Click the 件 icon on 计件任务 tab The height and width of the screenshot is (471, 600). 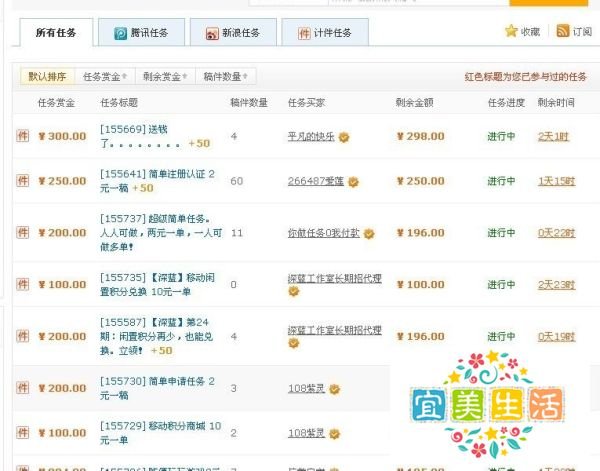pyautogui.click(x=304, y=33)
